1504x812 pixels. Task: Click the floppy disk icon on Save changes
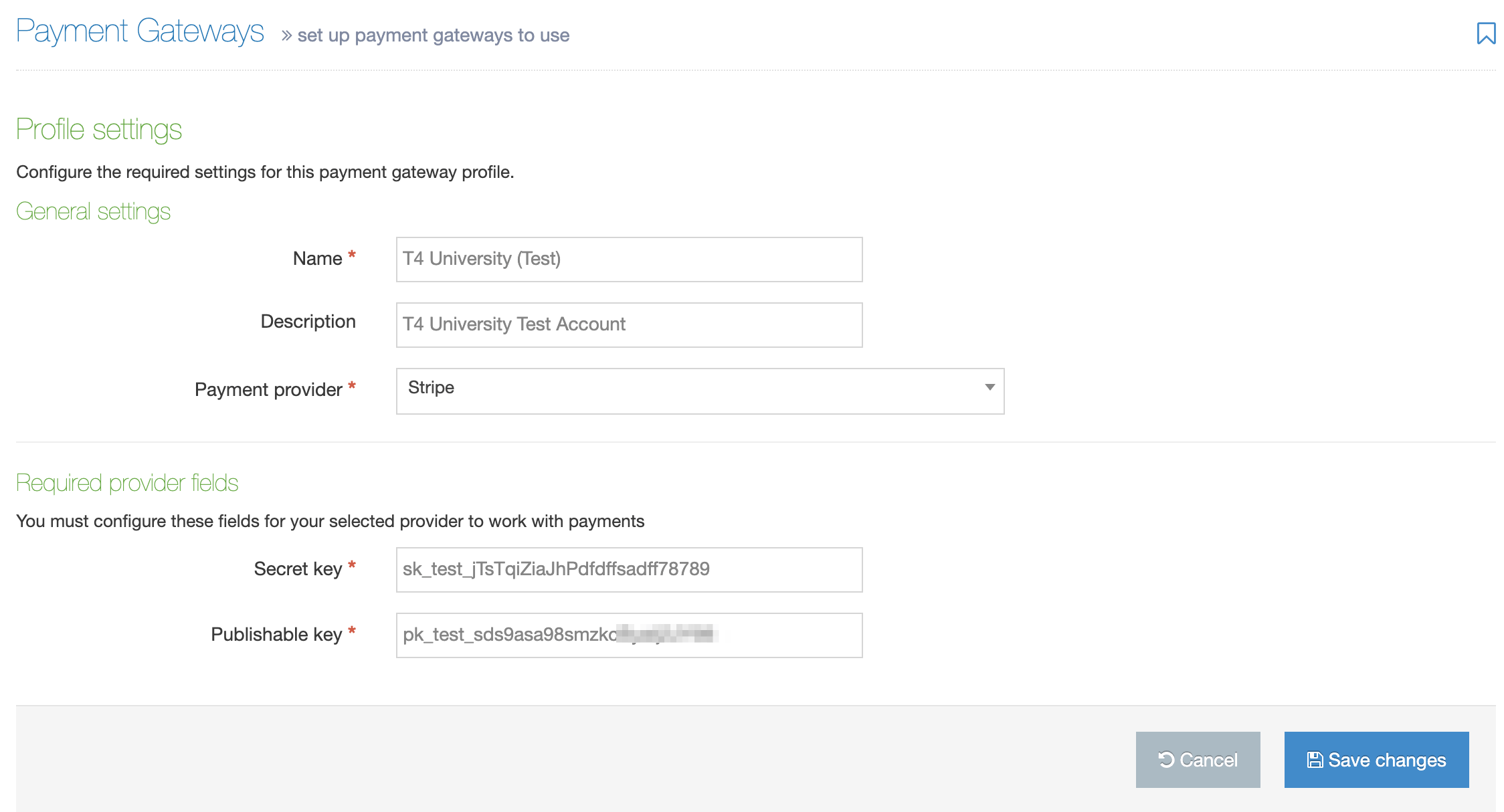(x=1315, y=760)
